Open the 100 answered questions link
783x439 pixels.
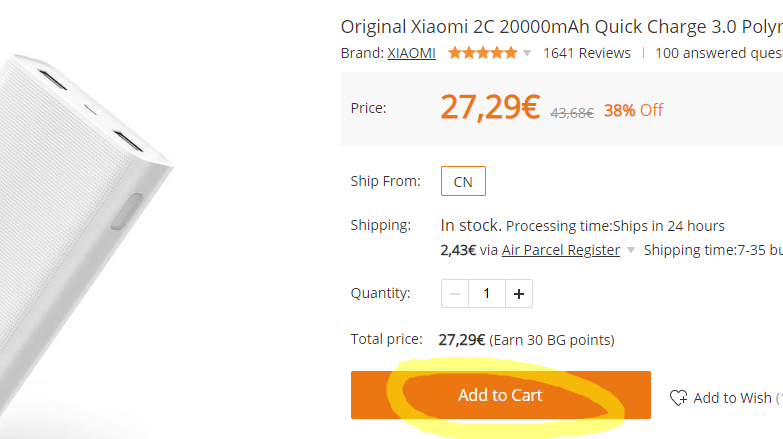pos(718,53)
